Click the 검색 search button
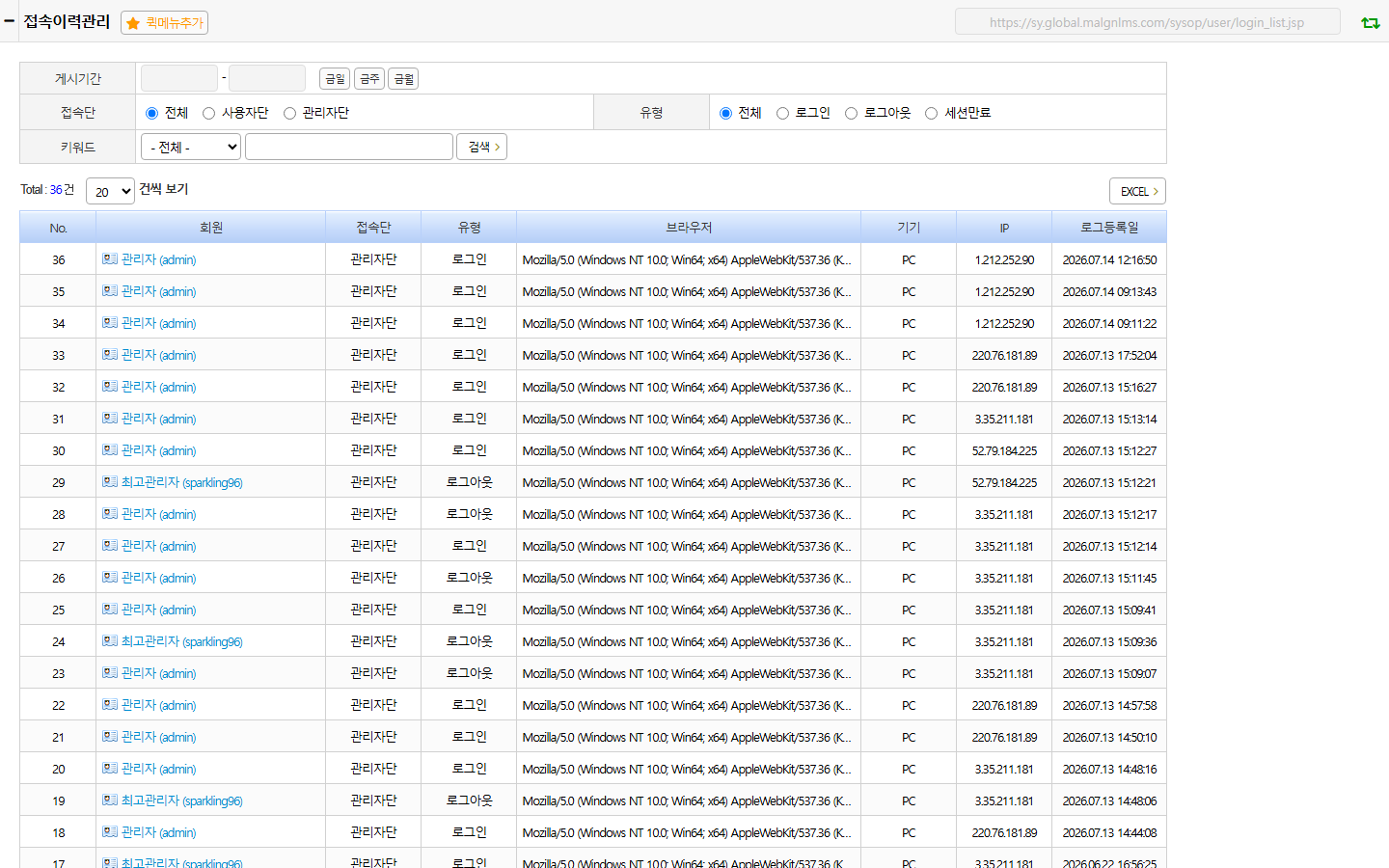 point(482,147)
